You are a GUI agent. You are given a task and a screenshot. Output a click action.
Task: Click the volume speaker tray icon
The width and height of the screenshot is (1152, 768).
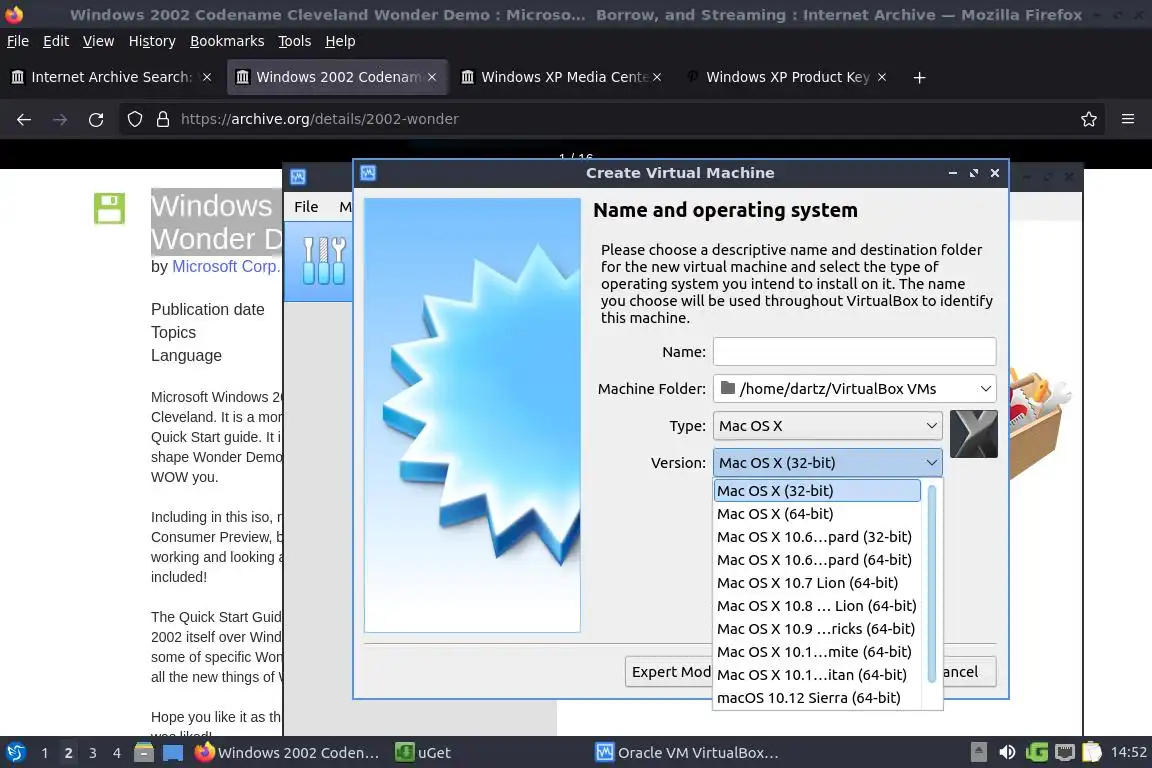click(x=1007, y=753)
